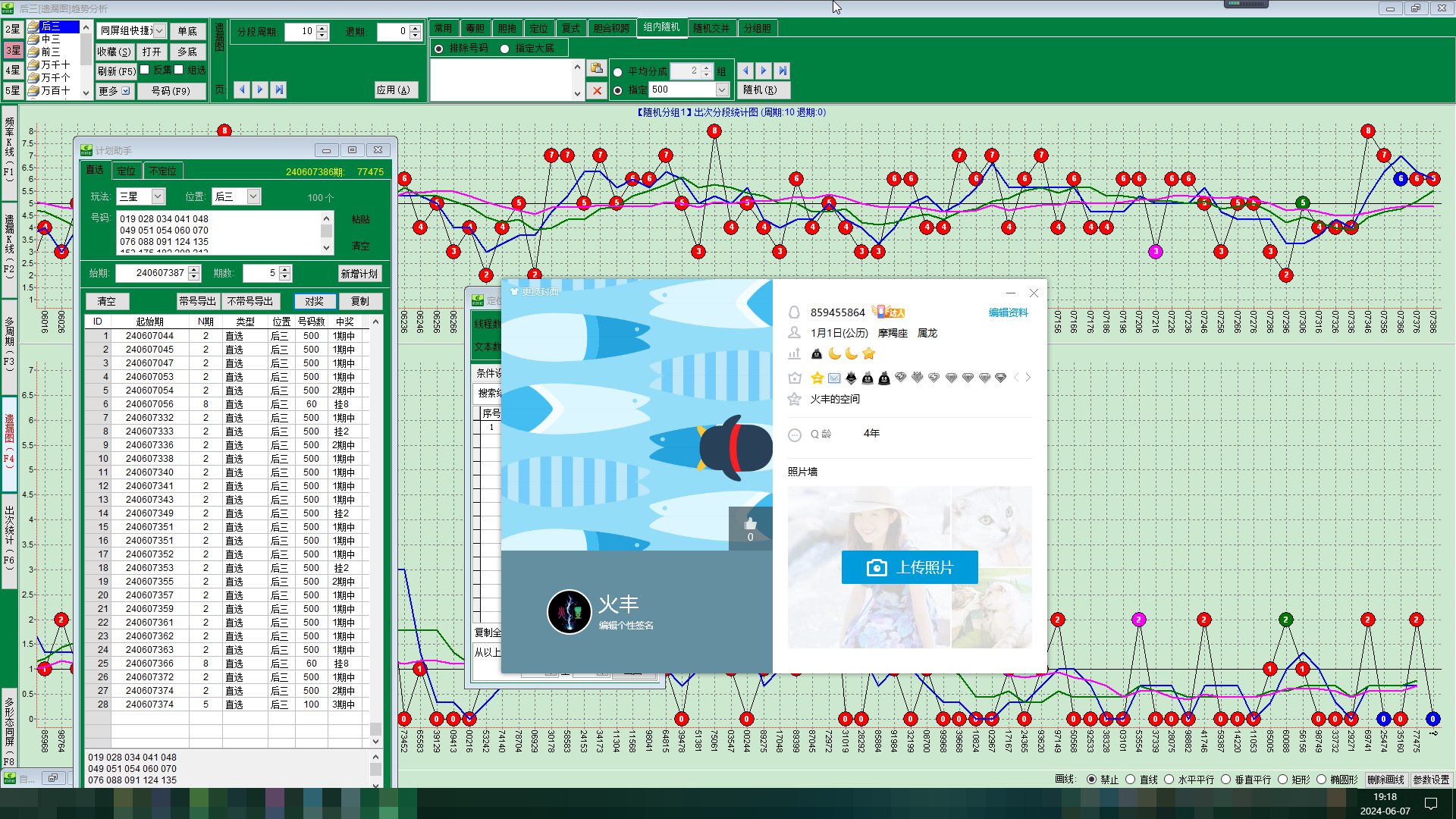Switch to 分组胆 tab
Viewport: 1456px width, 819px height.
point(757,28)
